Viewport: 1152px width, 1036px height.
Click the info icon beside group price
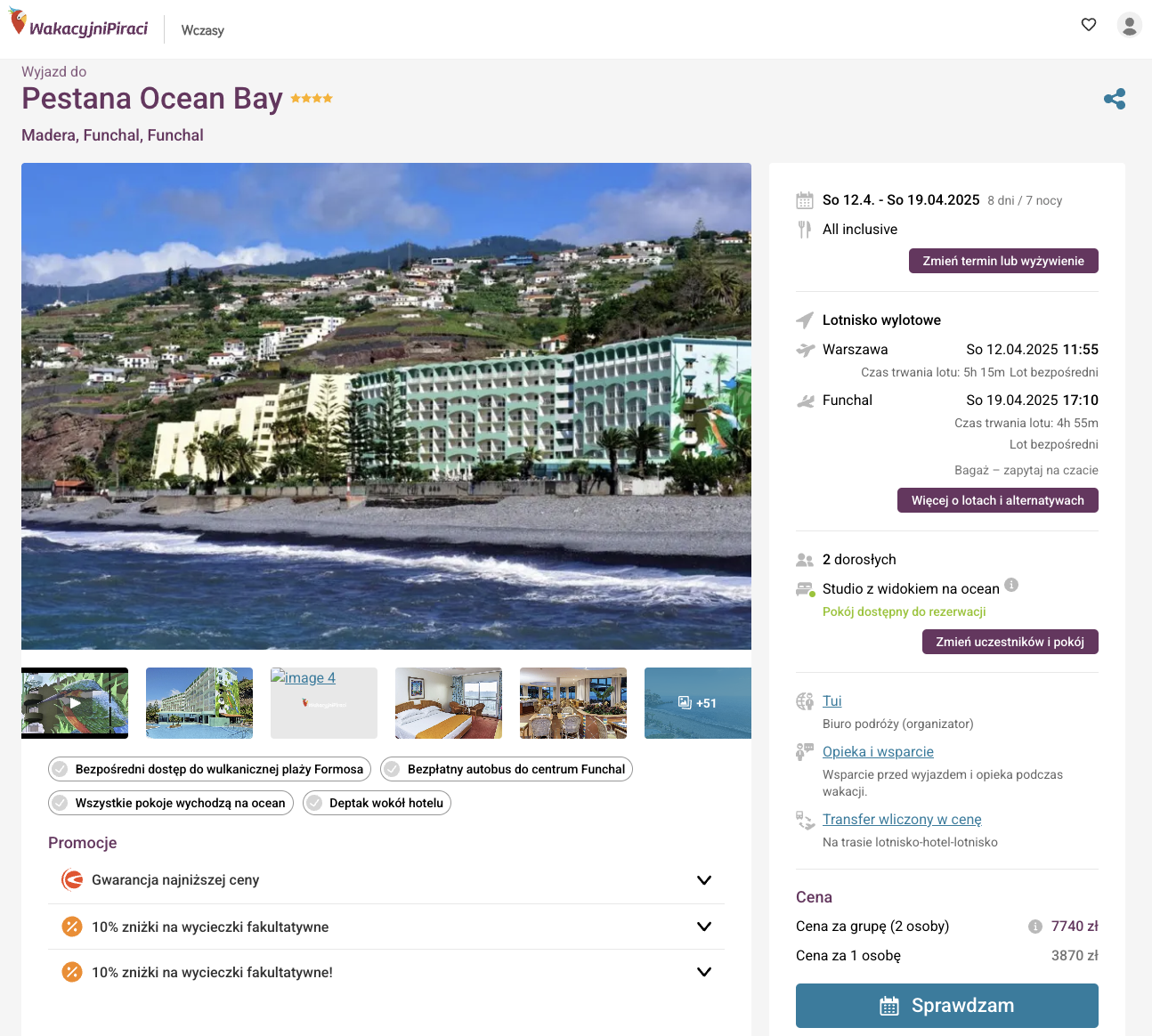1035,927
